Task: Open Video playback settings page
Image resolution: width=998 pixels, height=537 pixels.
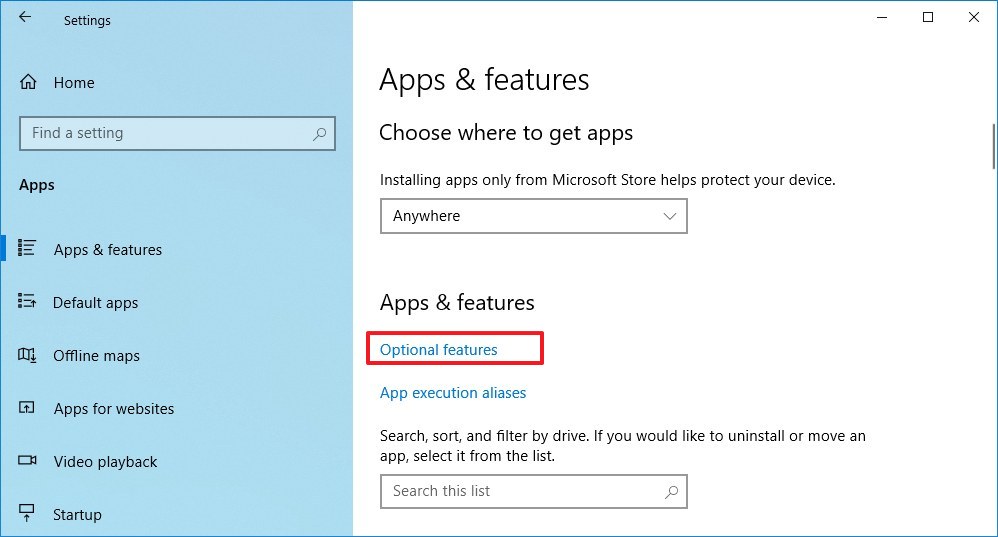Action: tap(105, 462)
